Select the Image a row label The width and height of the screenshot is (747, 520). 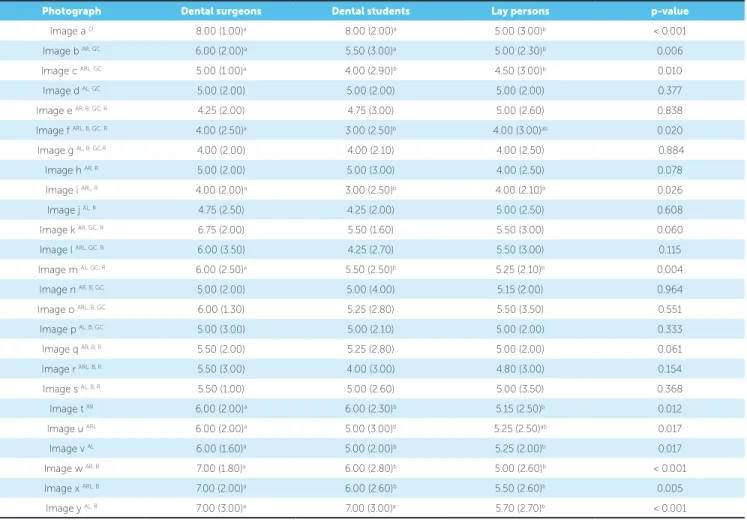point(71,31)
